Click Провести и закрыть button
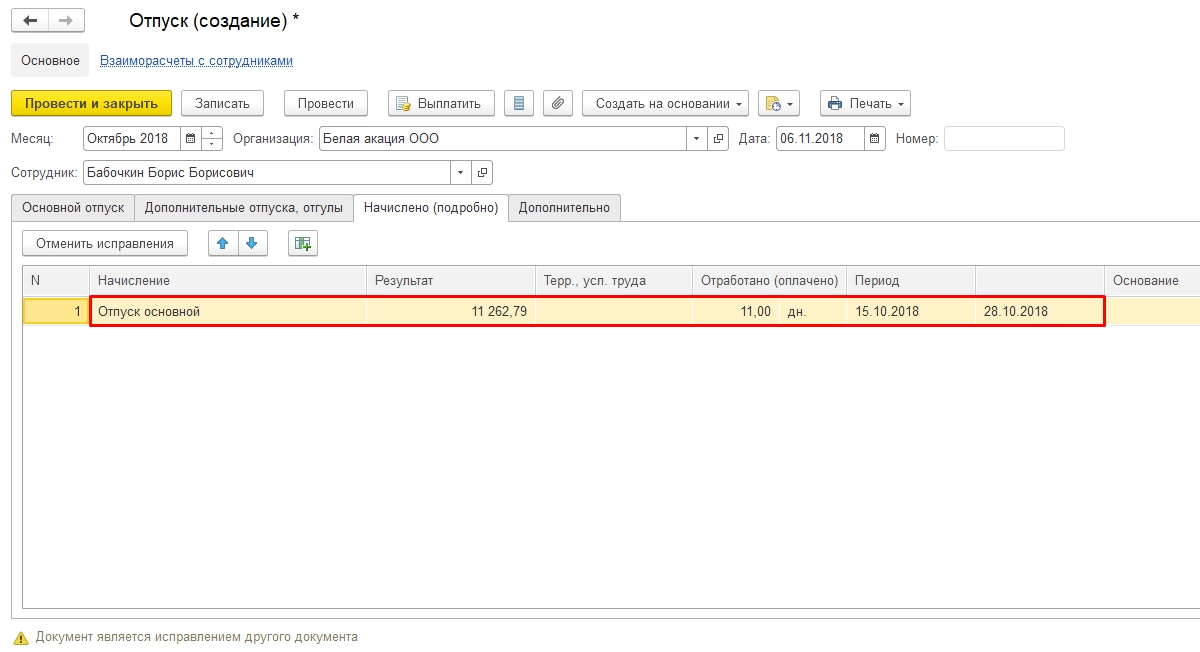 pos(92,103)
